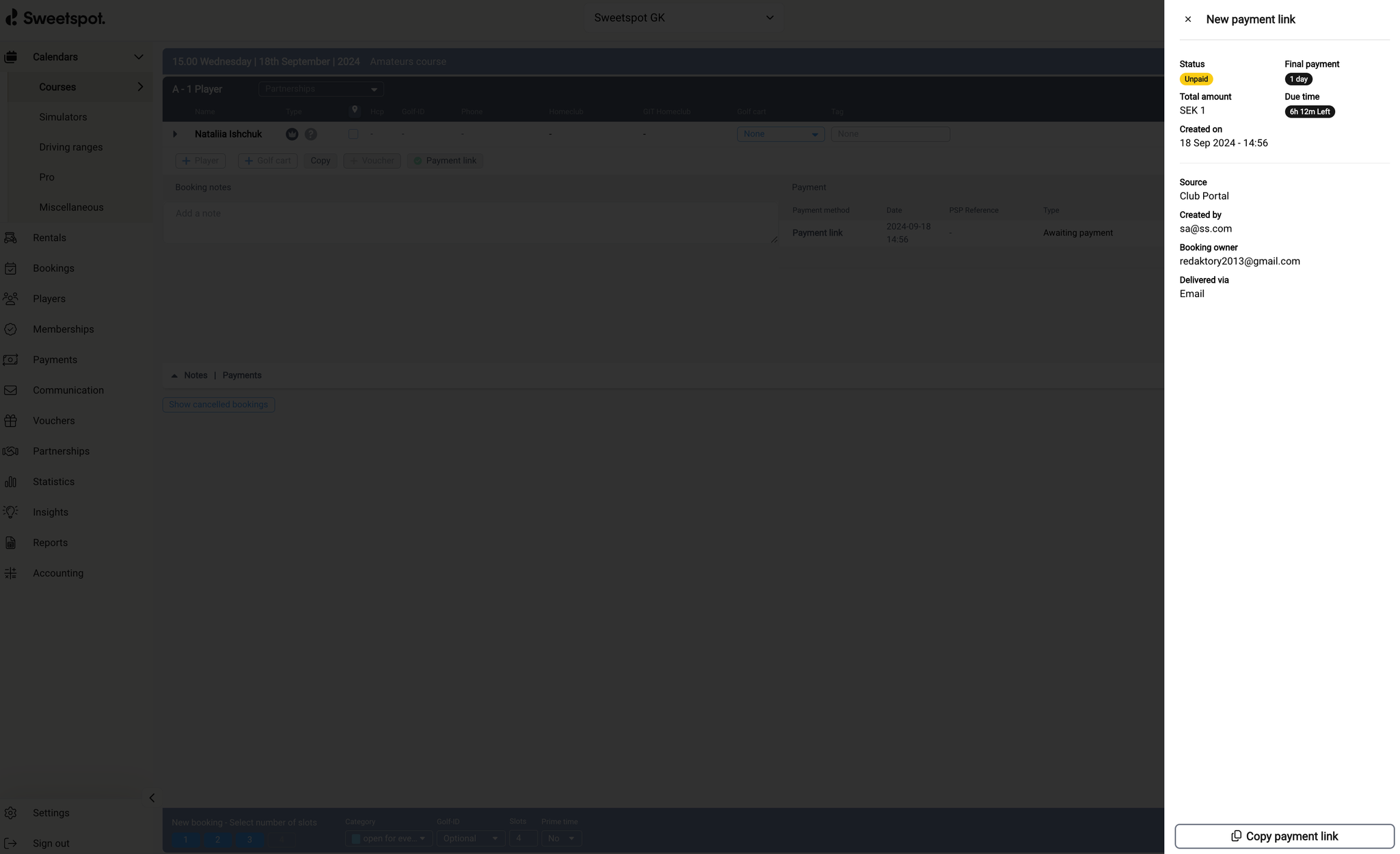This screenshot has height=854, width=1400.
Task: Click the Rentals sidebar icon
Action: coord(11,238)
